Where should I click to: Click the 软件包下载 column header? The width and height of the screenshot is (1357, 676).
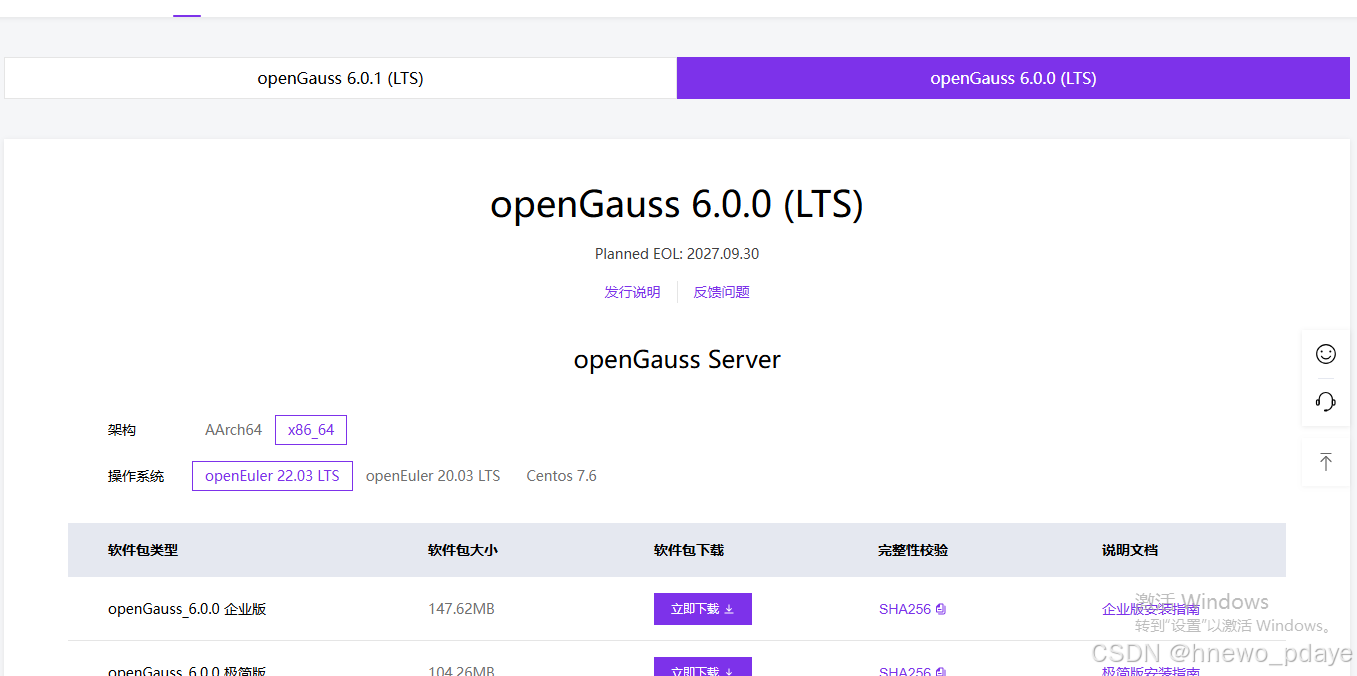pyautogui.click(x=689, y=550)
